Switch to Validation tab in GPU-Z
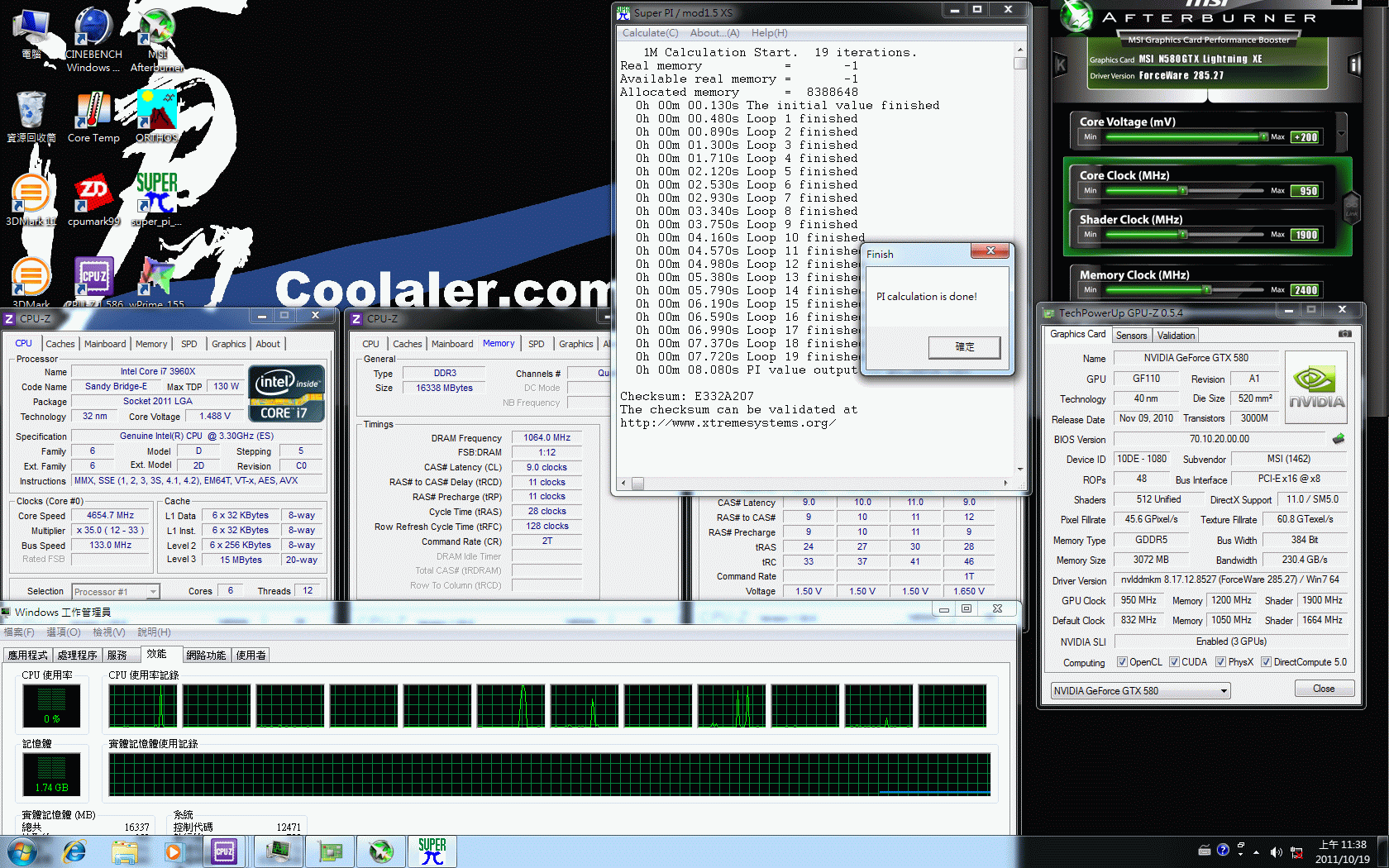 click(1176, 336)
